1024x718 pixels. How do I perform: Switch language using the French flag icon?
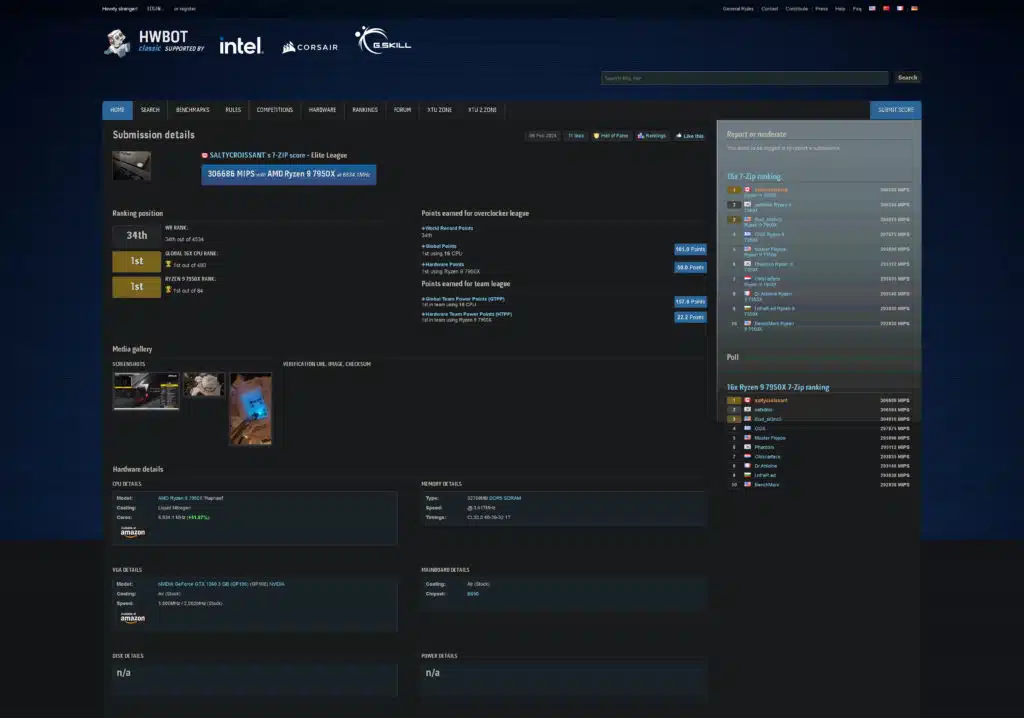tap(900, 8)
